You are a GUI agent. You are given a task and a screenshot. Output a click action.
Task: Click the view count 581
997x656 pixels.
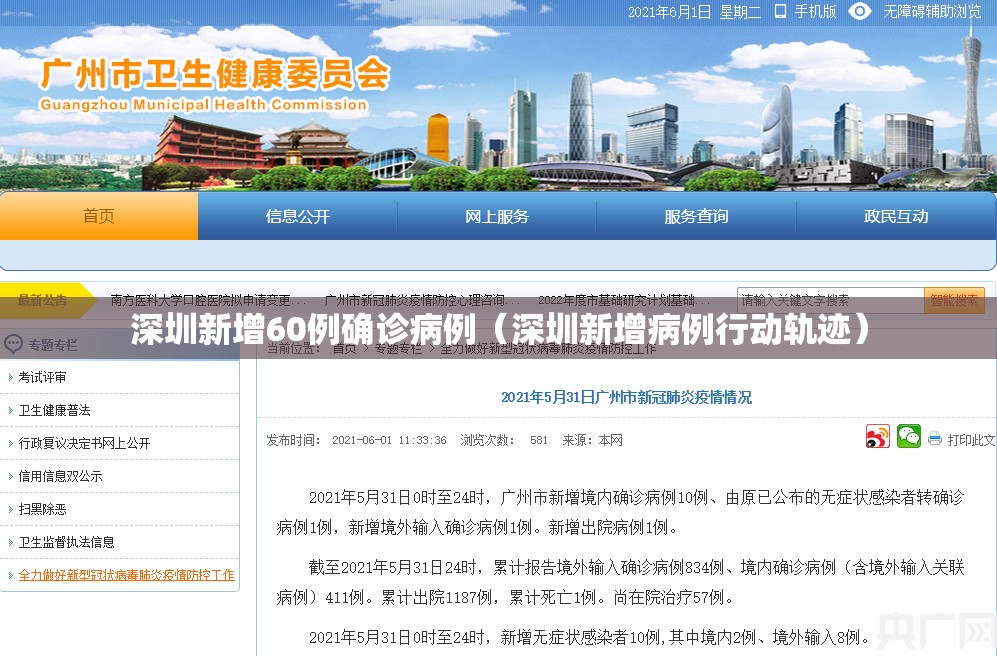[539, 440]
